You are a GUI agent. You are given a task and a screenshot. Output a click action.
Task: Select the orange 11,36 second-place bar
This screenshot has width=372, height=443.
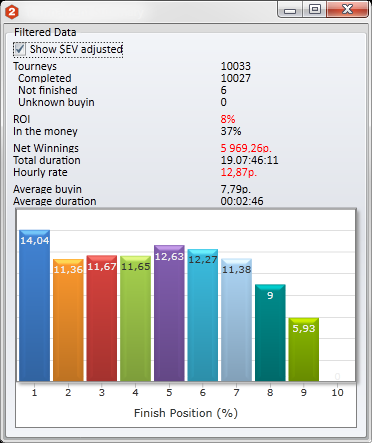coord(68,320)
